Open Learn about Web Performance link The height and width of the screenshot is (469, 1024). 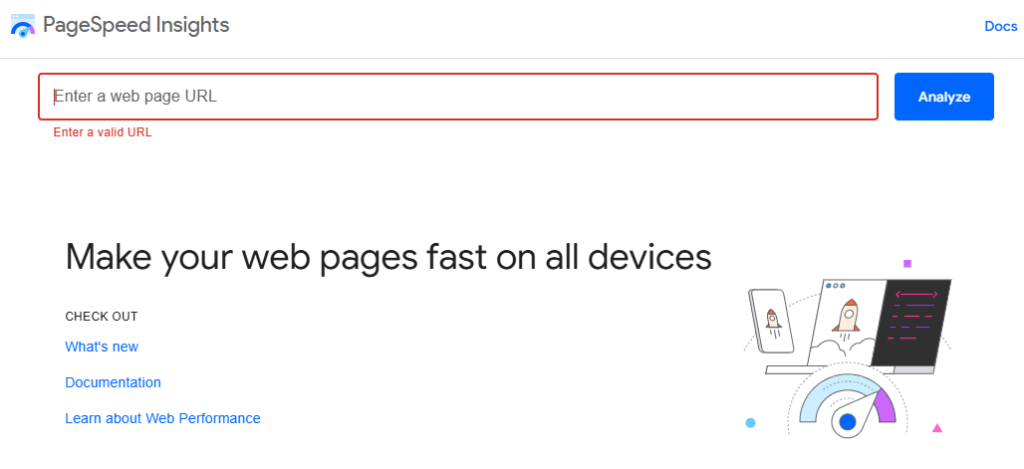point(163,418)
